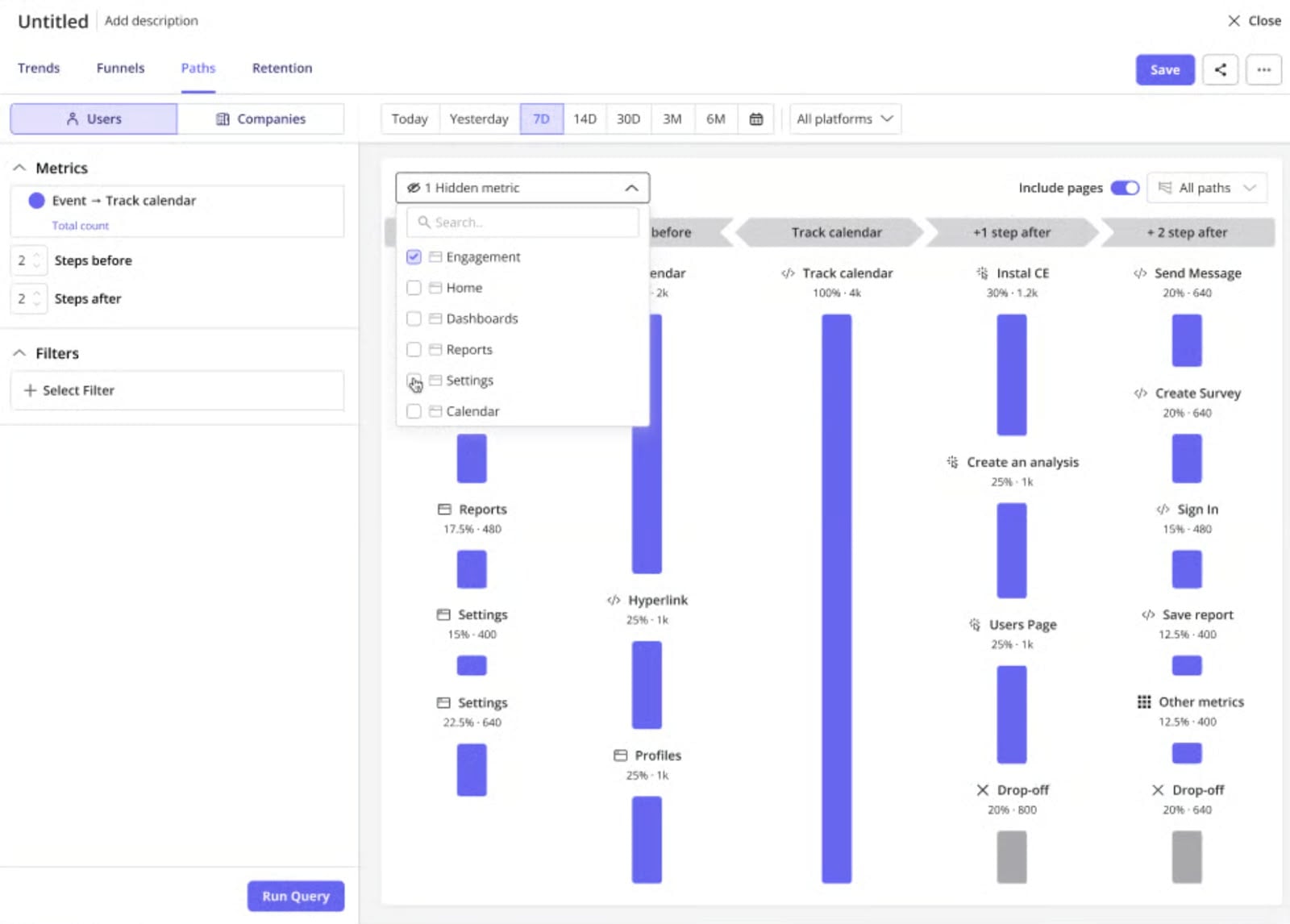Click the blue Event metric color dot
1290x924 pixels.
click(36, 201)
